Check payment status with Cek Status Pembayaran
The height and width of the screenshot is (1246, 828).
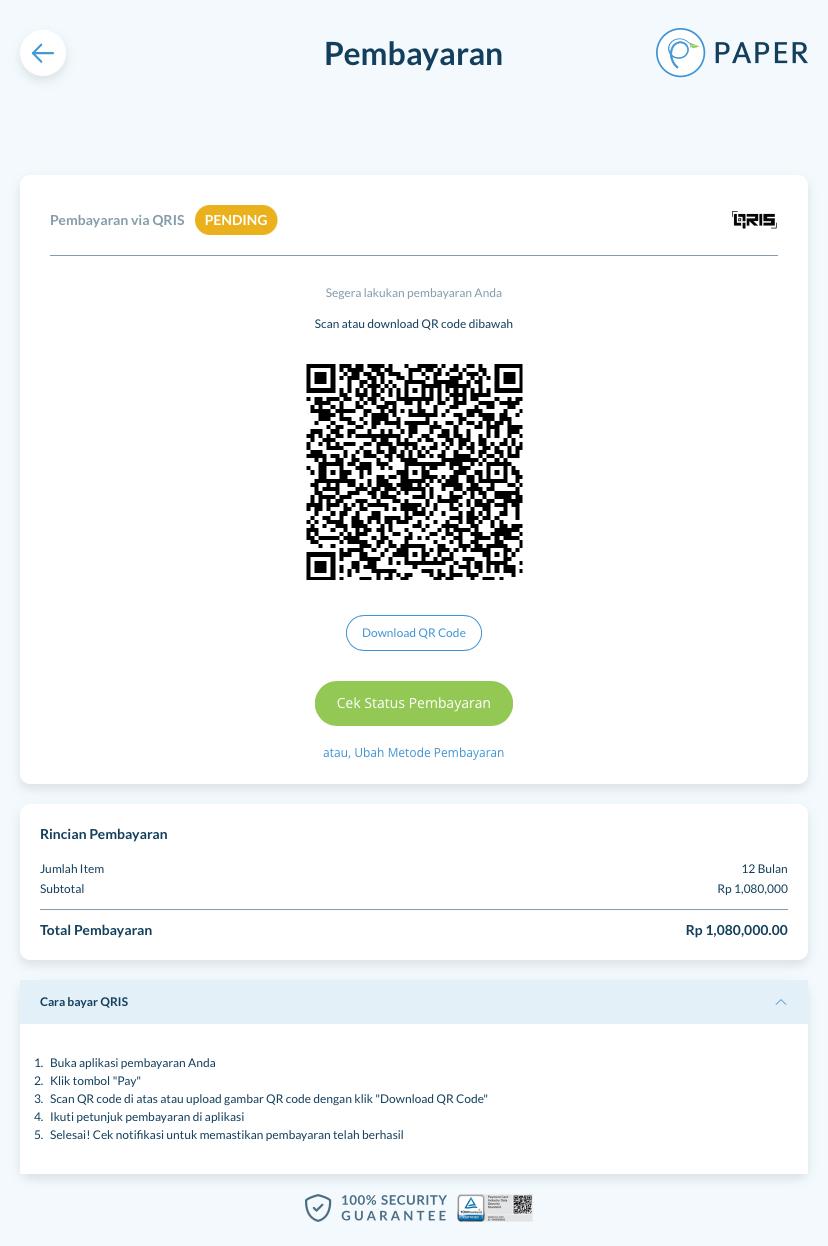[414, 703]
